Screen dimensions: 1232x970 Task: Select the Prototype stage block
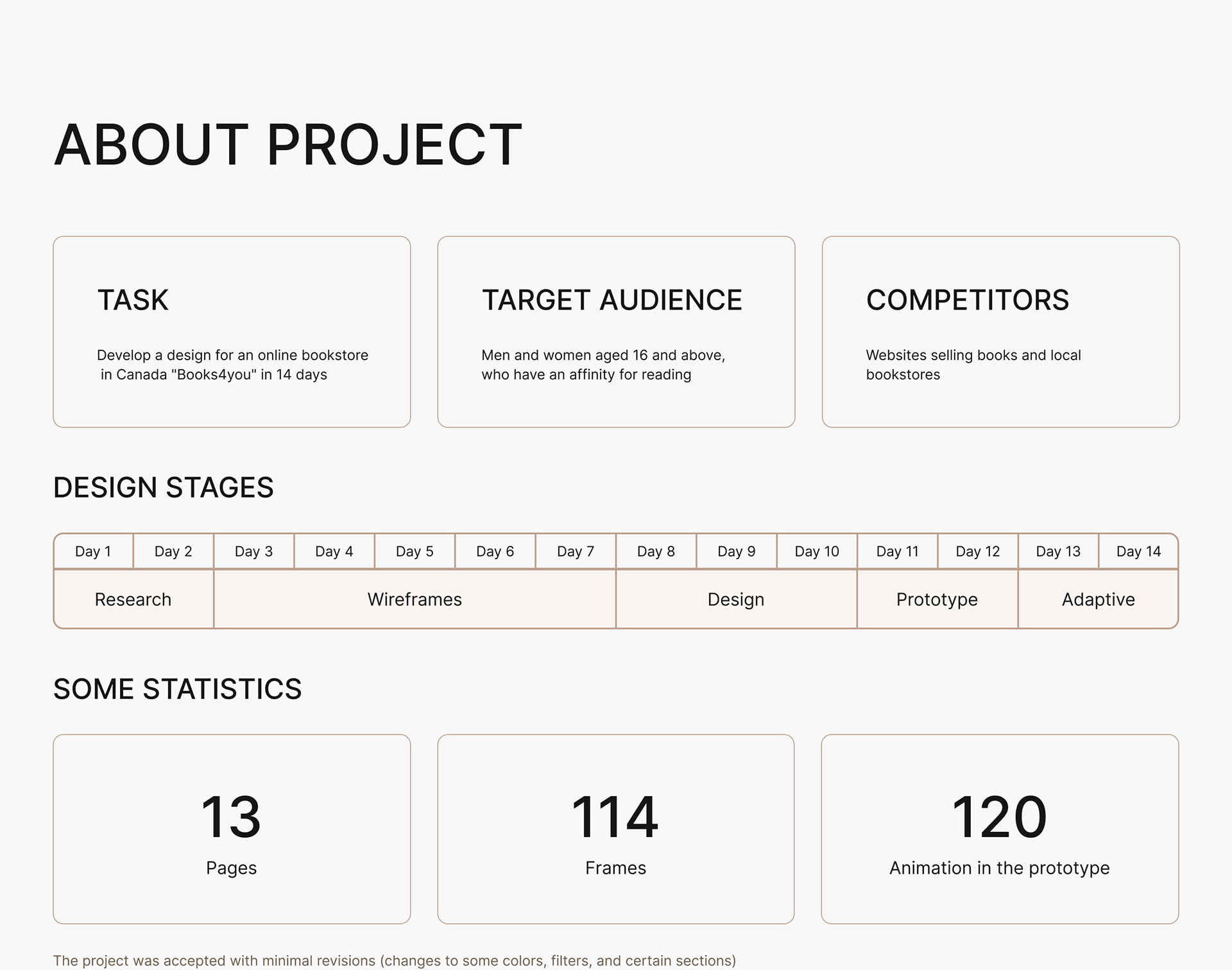pyautogui.click(x=937, y=600)
